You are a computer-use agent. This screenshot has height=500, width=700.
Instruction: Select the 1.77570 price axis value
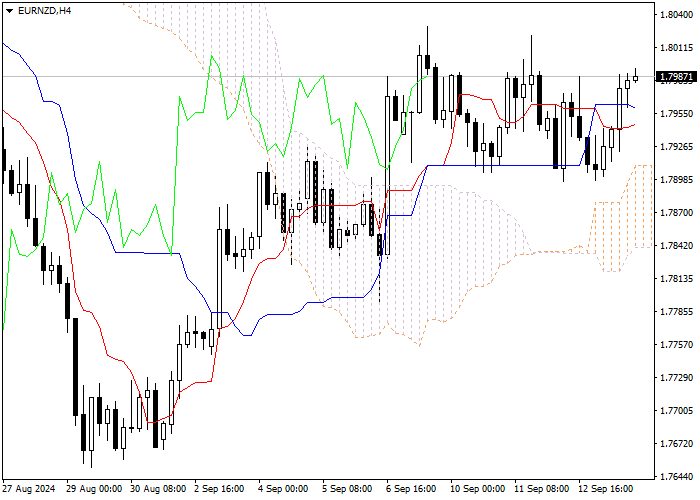pos(676,345)
